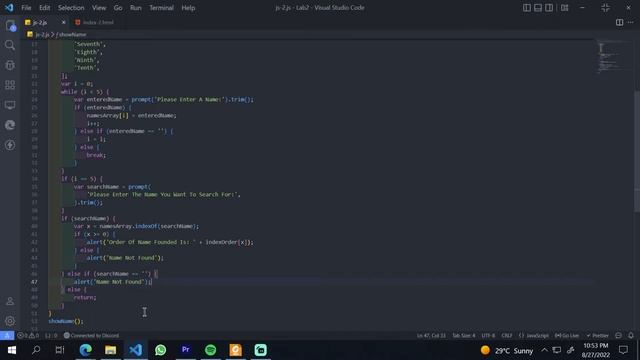Change the CRLF end of line sequence
The image size is (640, 360).
507,336
